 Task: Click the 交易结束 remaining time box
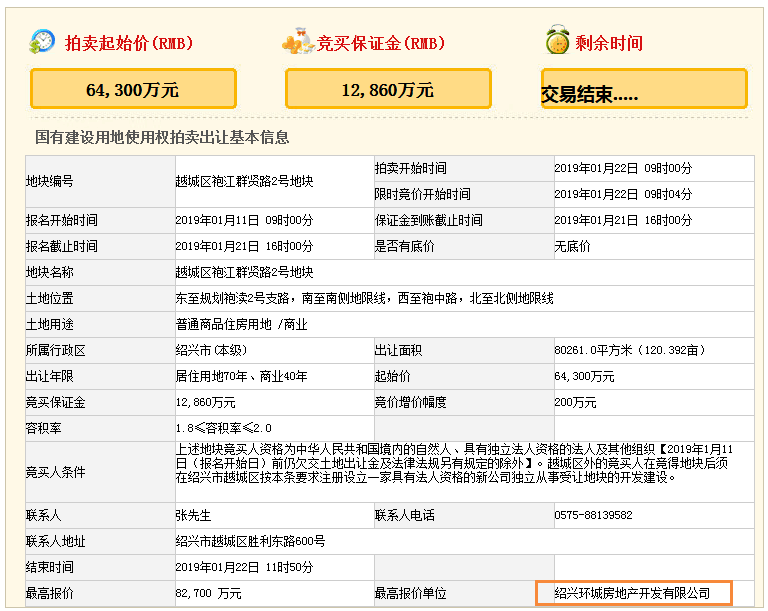[644, 89]
